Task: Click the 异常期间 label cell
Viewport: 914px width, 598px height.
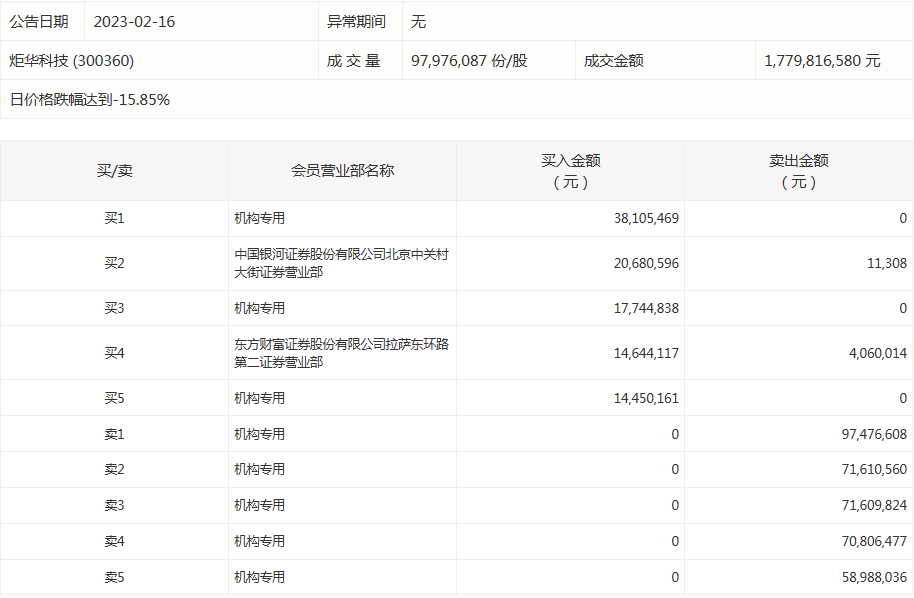Action: tap(356, 21)
